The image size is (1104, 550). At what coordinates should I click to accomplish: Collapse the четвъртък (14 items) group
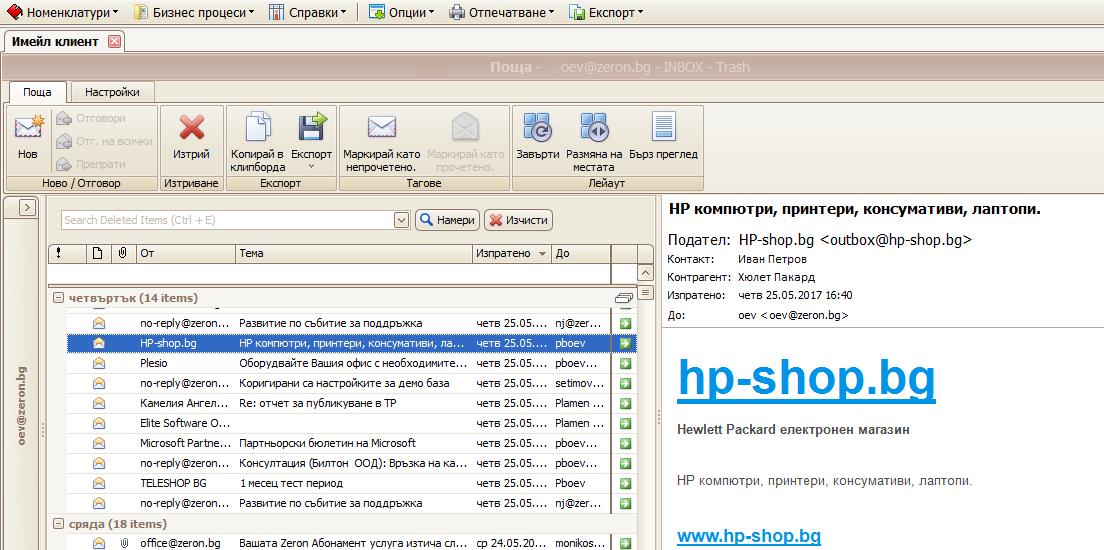58,298
